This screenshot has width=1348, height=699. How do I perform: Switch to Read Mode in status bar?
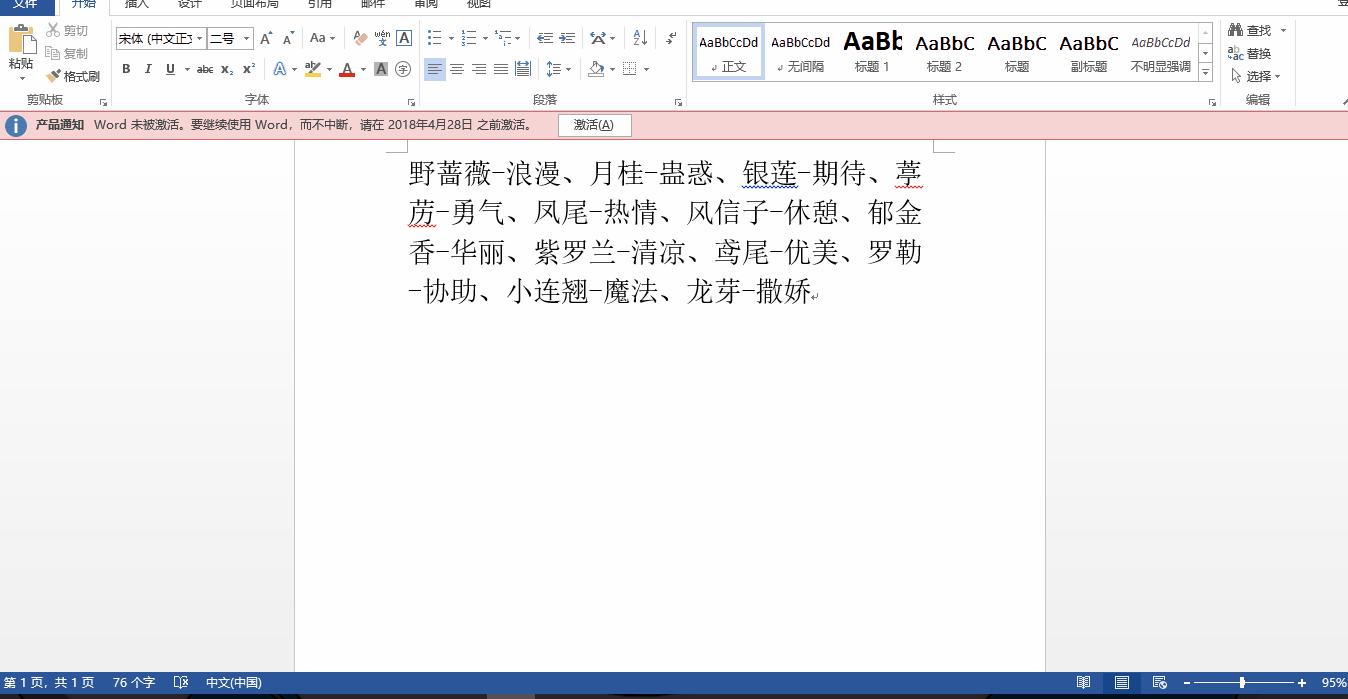pos(1085,682)
